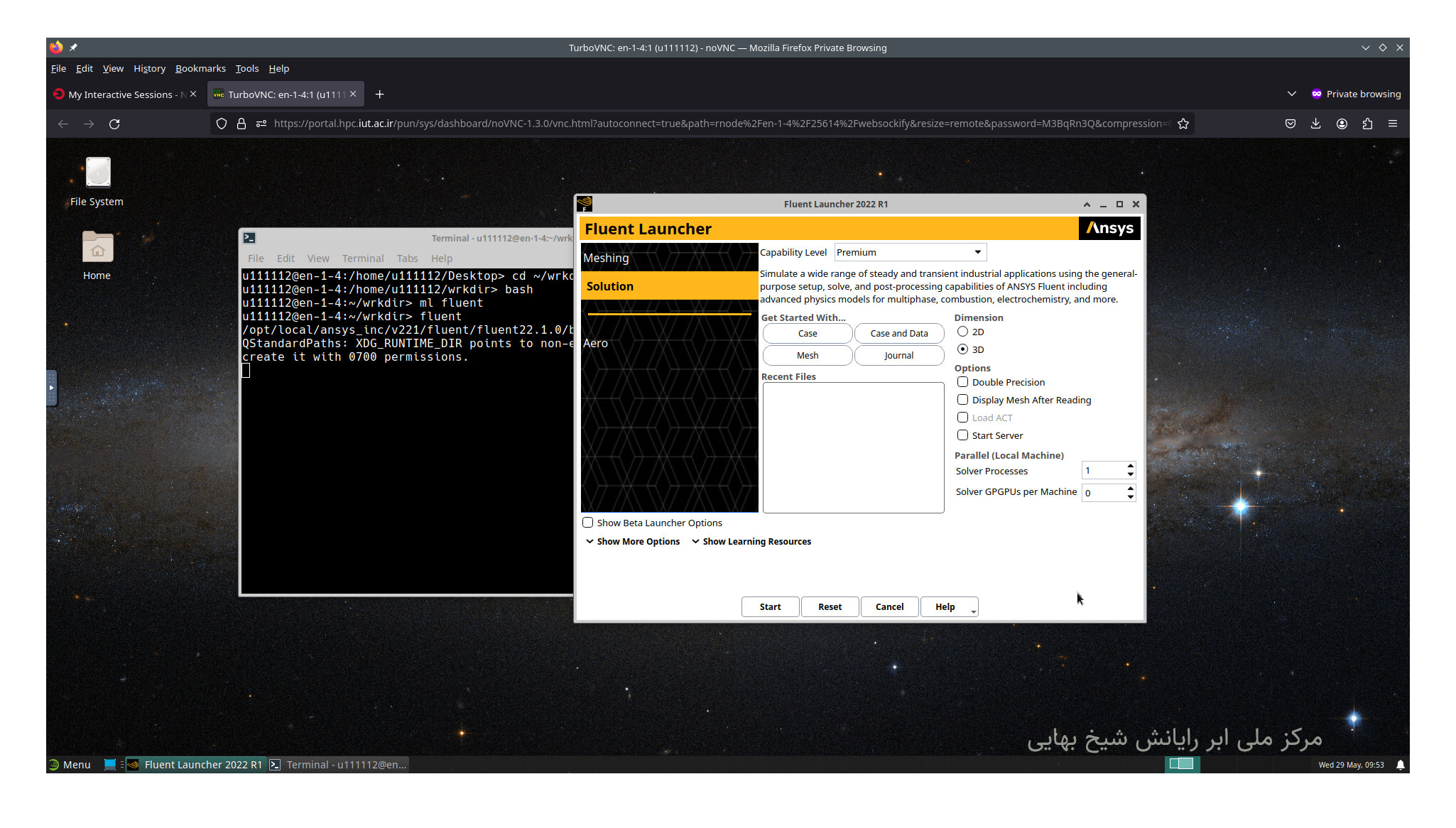Increase Solver Processes value
Image resolution: width=1456 pixels, height=828 pixels.
1131,466
